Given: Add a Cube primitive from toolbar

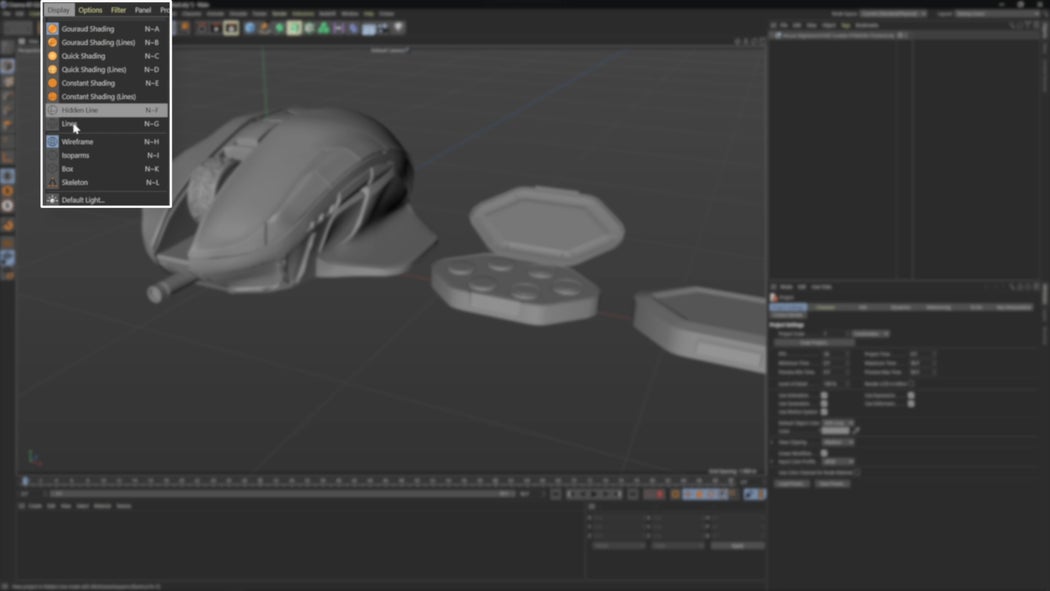Looking at the screenshot, I should pos(250,28).
